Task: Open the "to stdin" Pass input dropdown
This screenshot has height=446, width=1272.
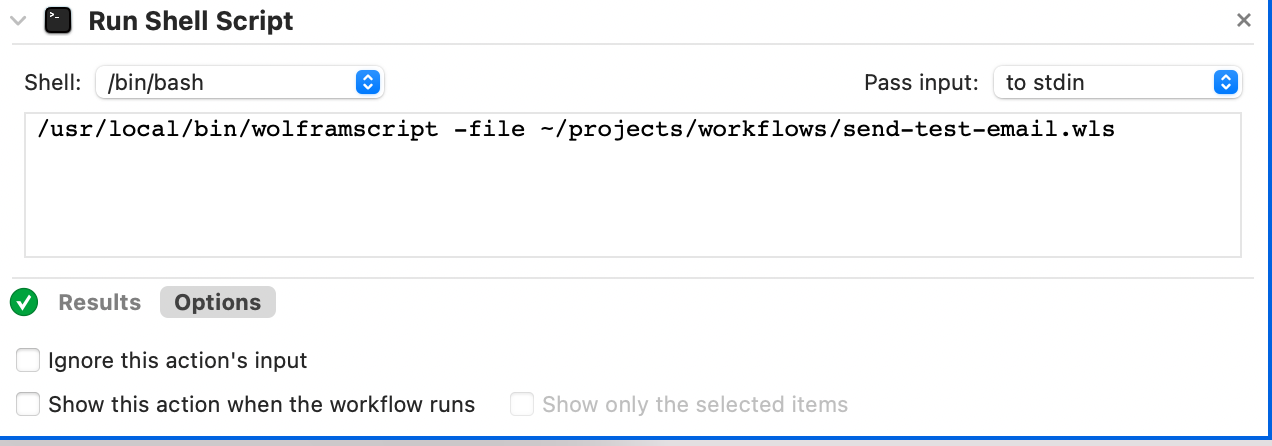Action: point(1116,82)
